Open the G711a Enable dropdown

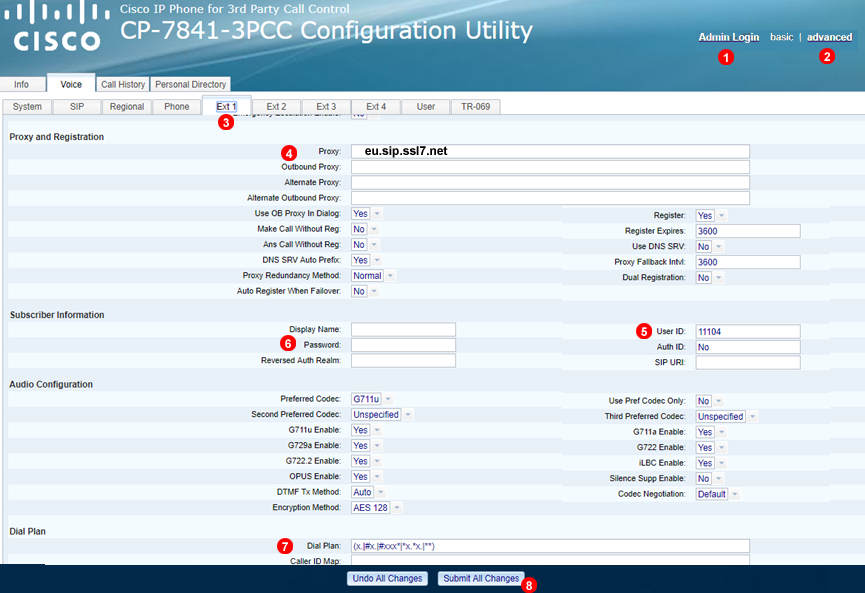(711, 432)
